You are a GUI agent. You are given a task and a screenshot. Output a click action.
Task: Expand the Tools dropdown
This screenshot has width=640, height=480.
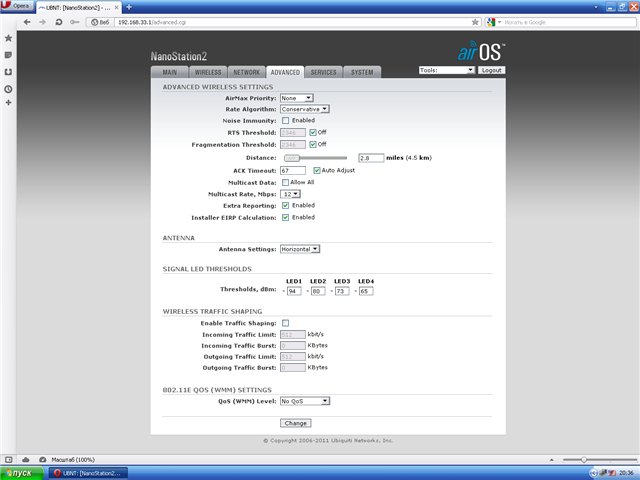[x=447, y=70]
